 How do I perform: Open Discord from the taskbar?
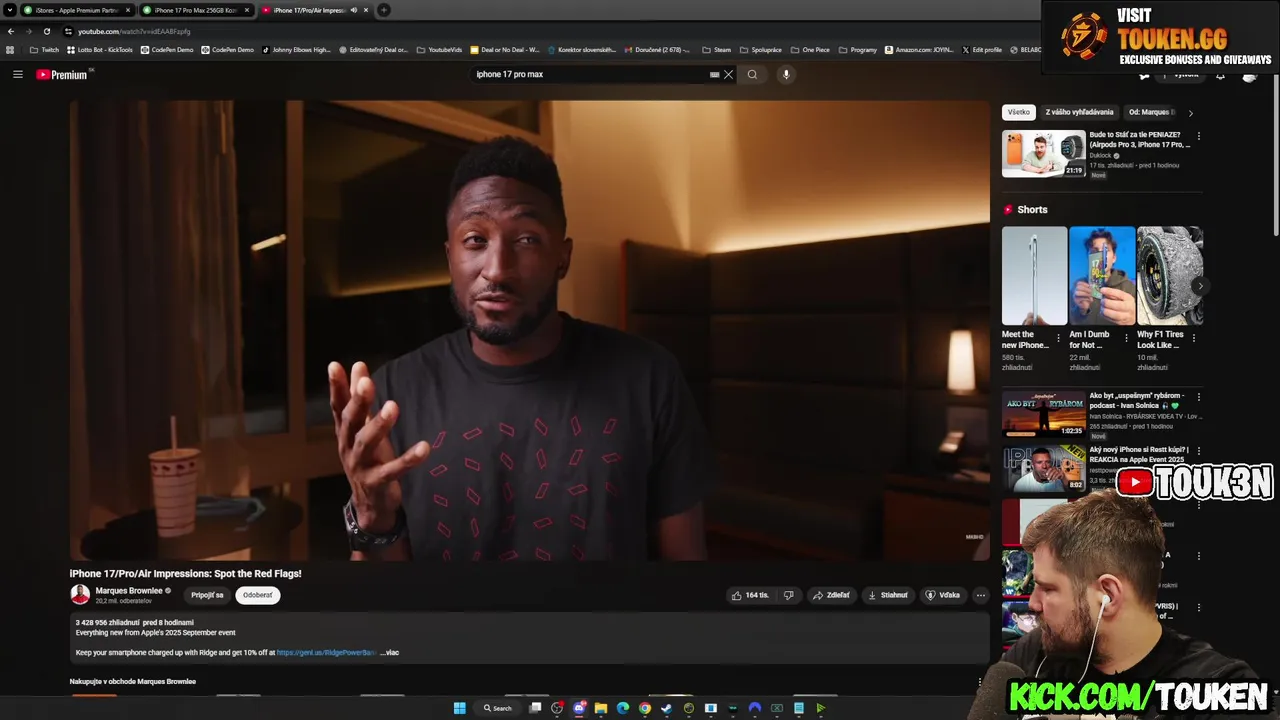click(x=579, y=708)
